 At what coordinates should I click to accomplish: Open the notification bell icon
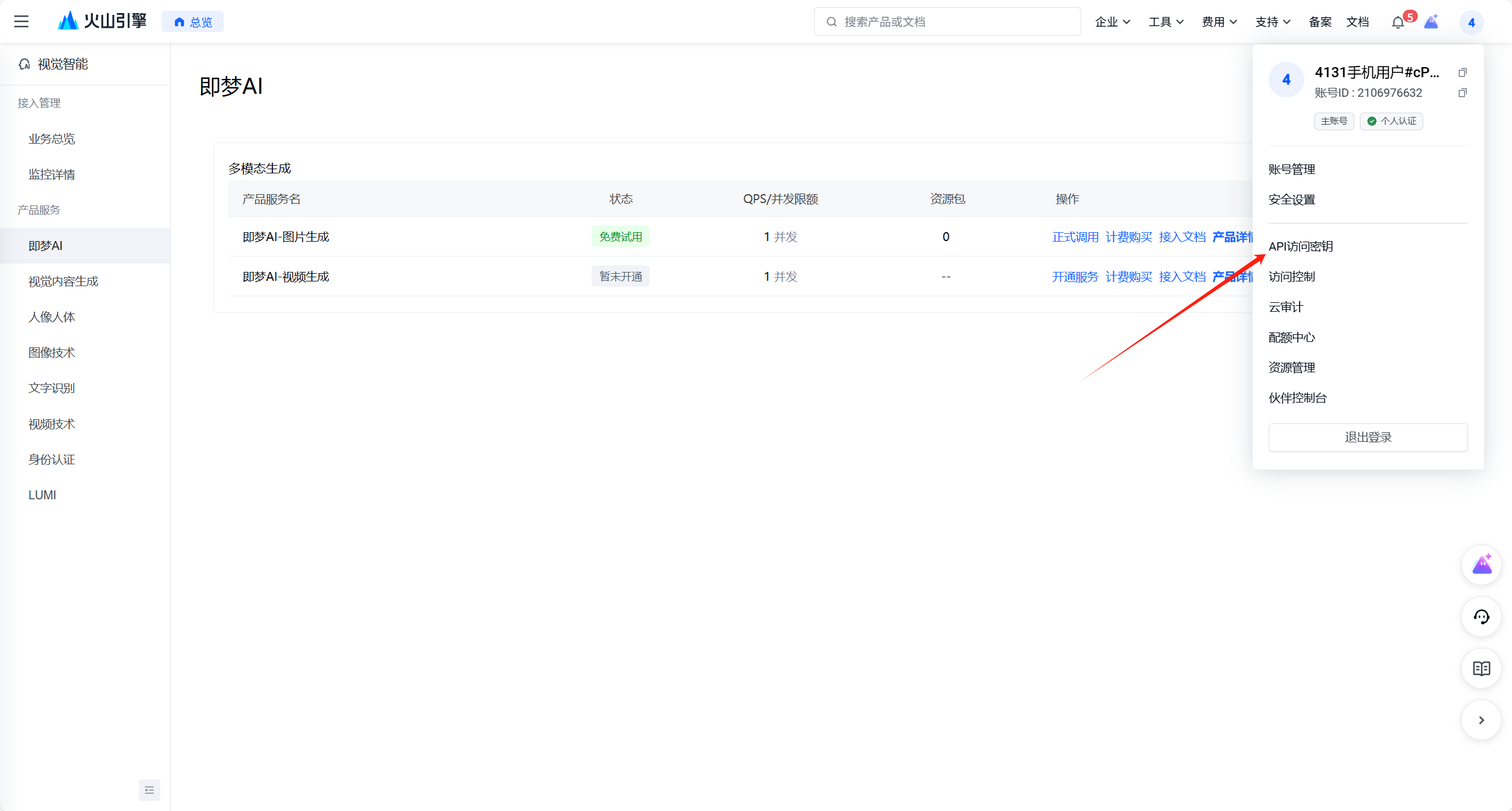point(1398,23)
